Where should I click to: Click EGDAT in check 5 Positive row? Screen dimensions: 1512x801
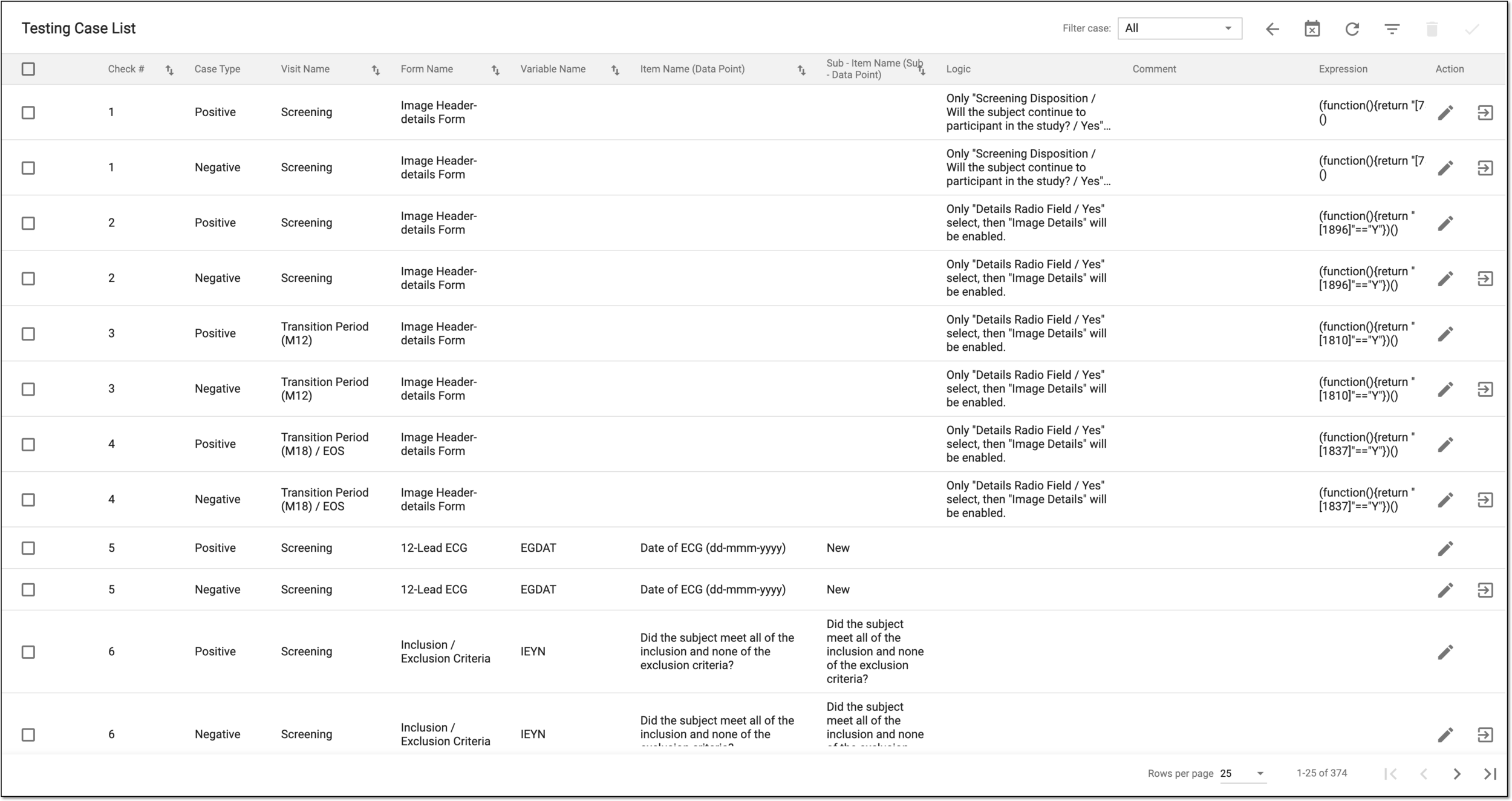click(x=538, y=548)
